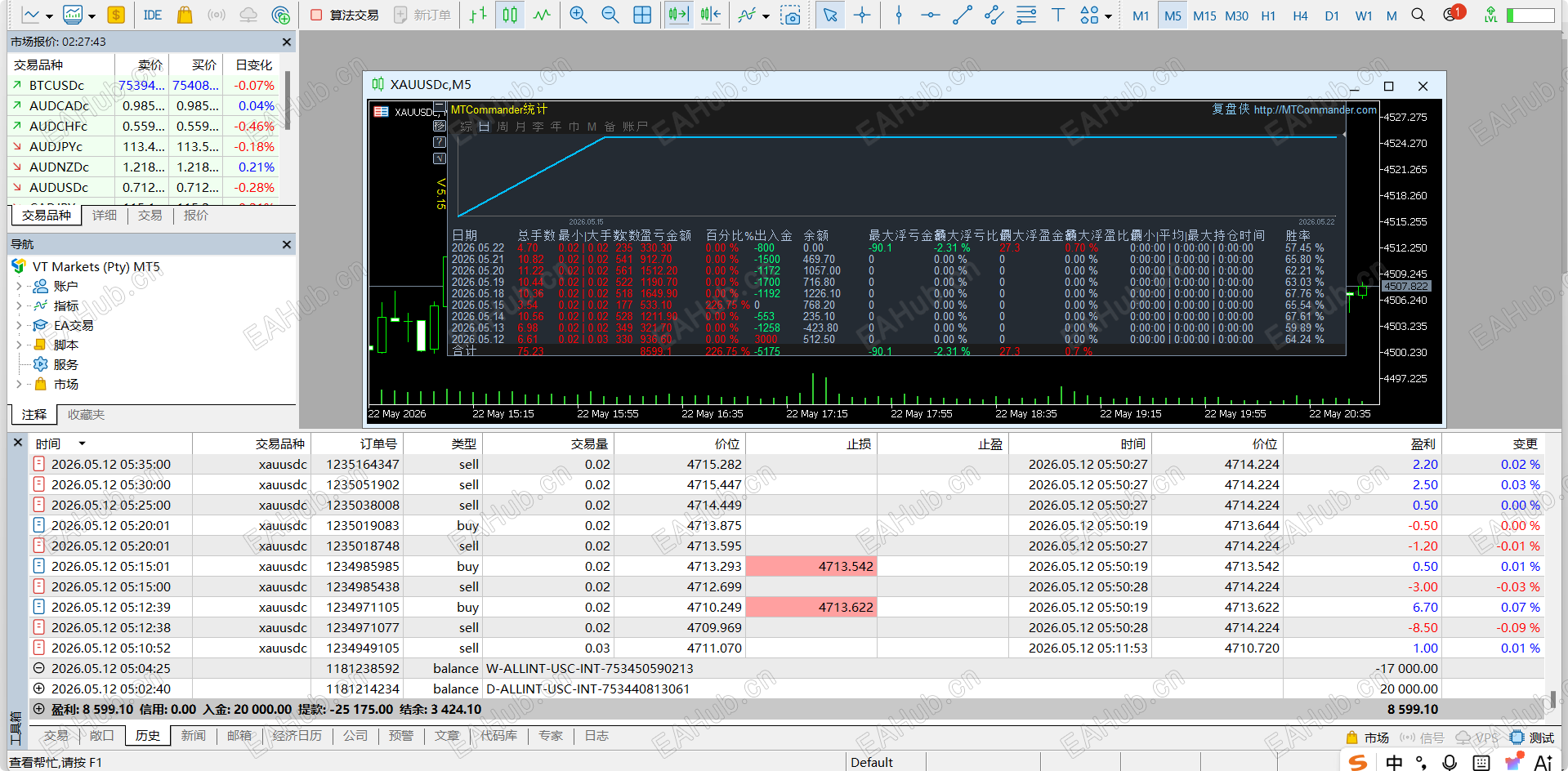Open the indicators list dropdown arrow
1568x771 pixels.
click(x=766, y=16)
